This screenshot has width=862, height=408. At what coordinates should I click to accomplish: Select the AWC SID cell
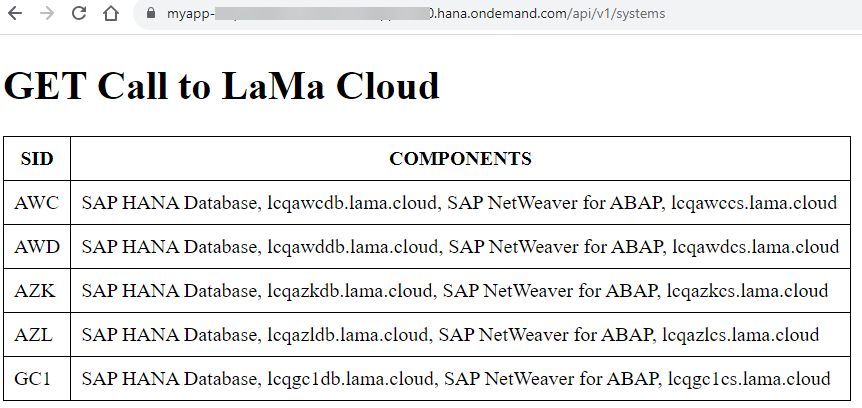tap(37, 202)
